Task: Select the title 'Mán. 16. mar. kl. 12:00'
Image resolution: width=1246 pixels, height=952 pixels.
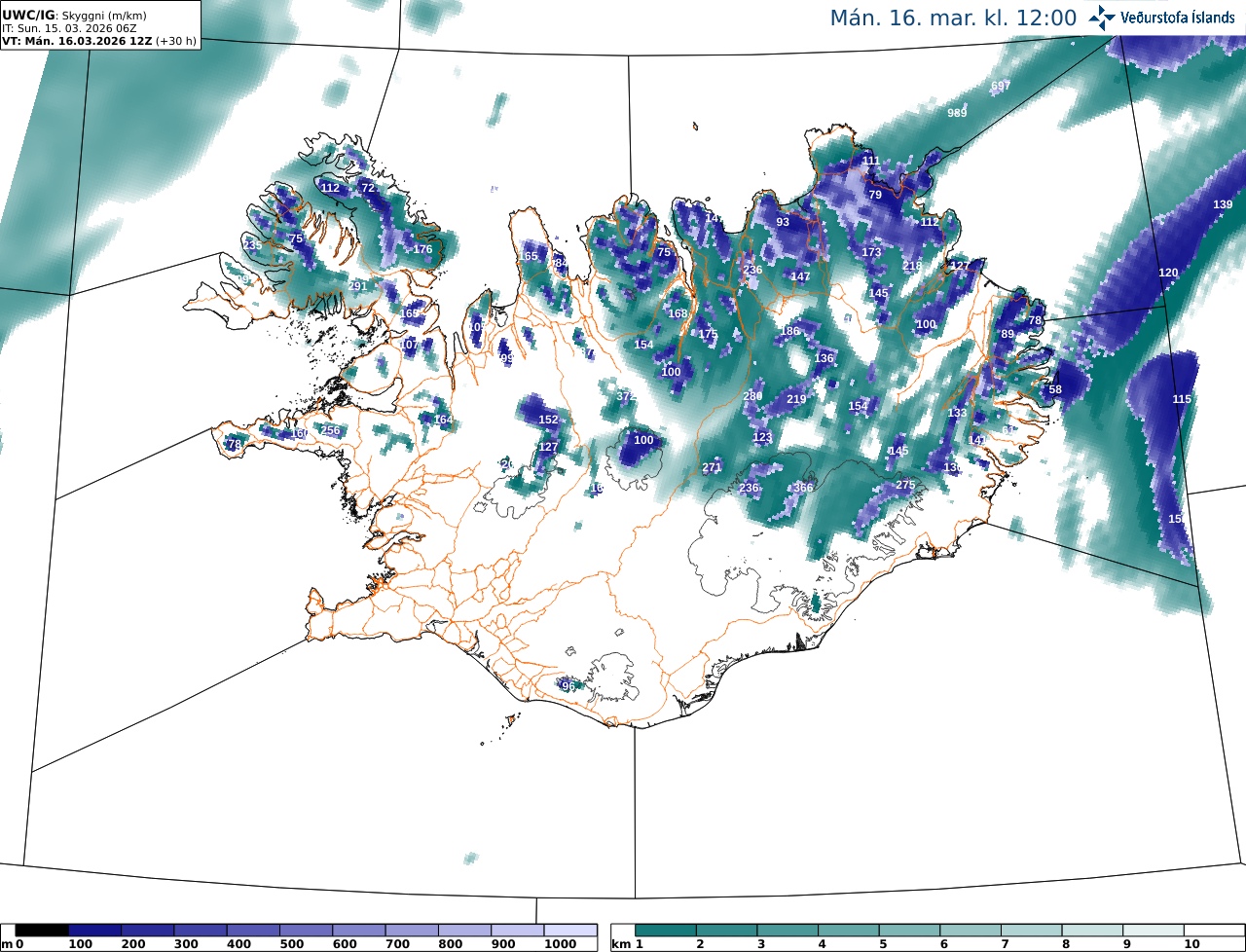Action: 953,18
